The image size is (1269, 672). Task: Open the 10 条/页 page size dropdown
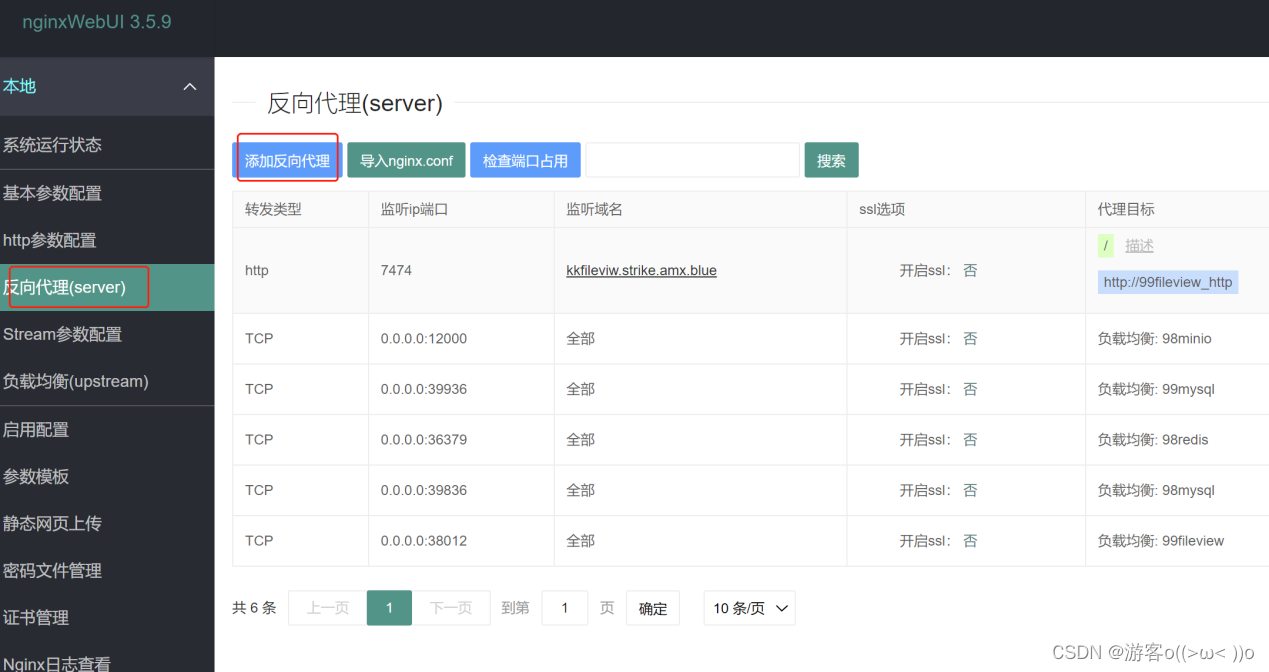[x=749, y=608]
